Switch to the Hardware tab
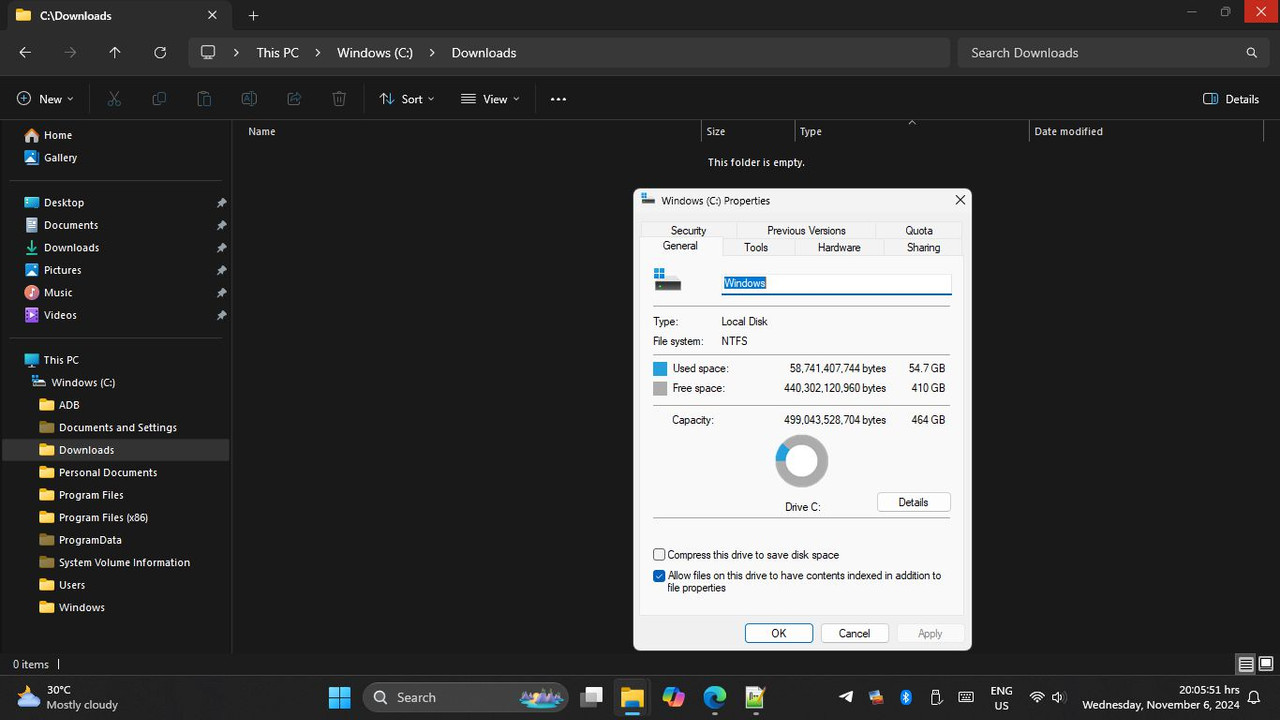This screenshot has width=1280, height=720. pos(839,247)
